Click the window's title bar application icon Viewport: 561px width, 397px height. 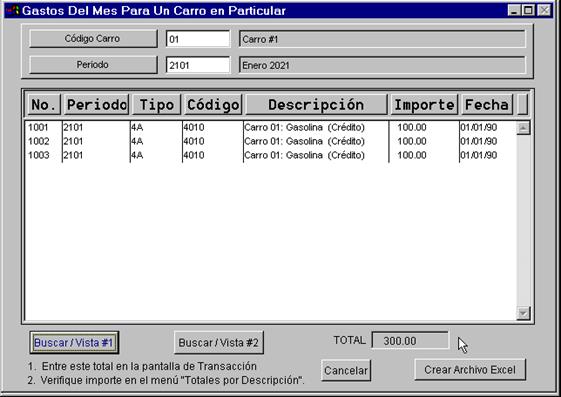tap(13, 10)
